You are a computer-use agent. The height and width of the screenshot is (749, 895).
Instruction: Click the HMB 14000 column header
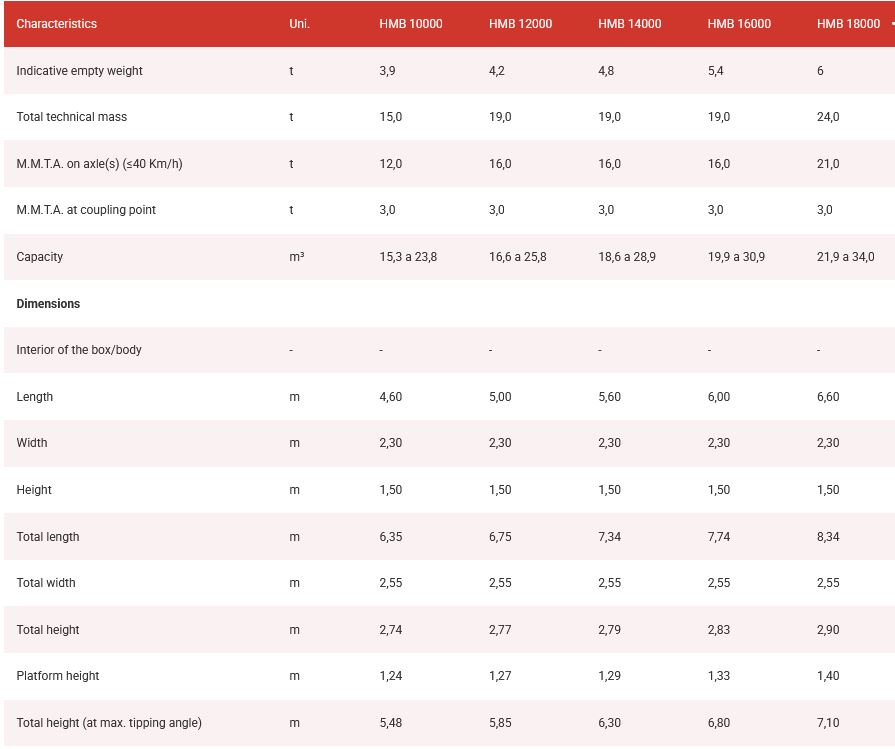[629, 24]
